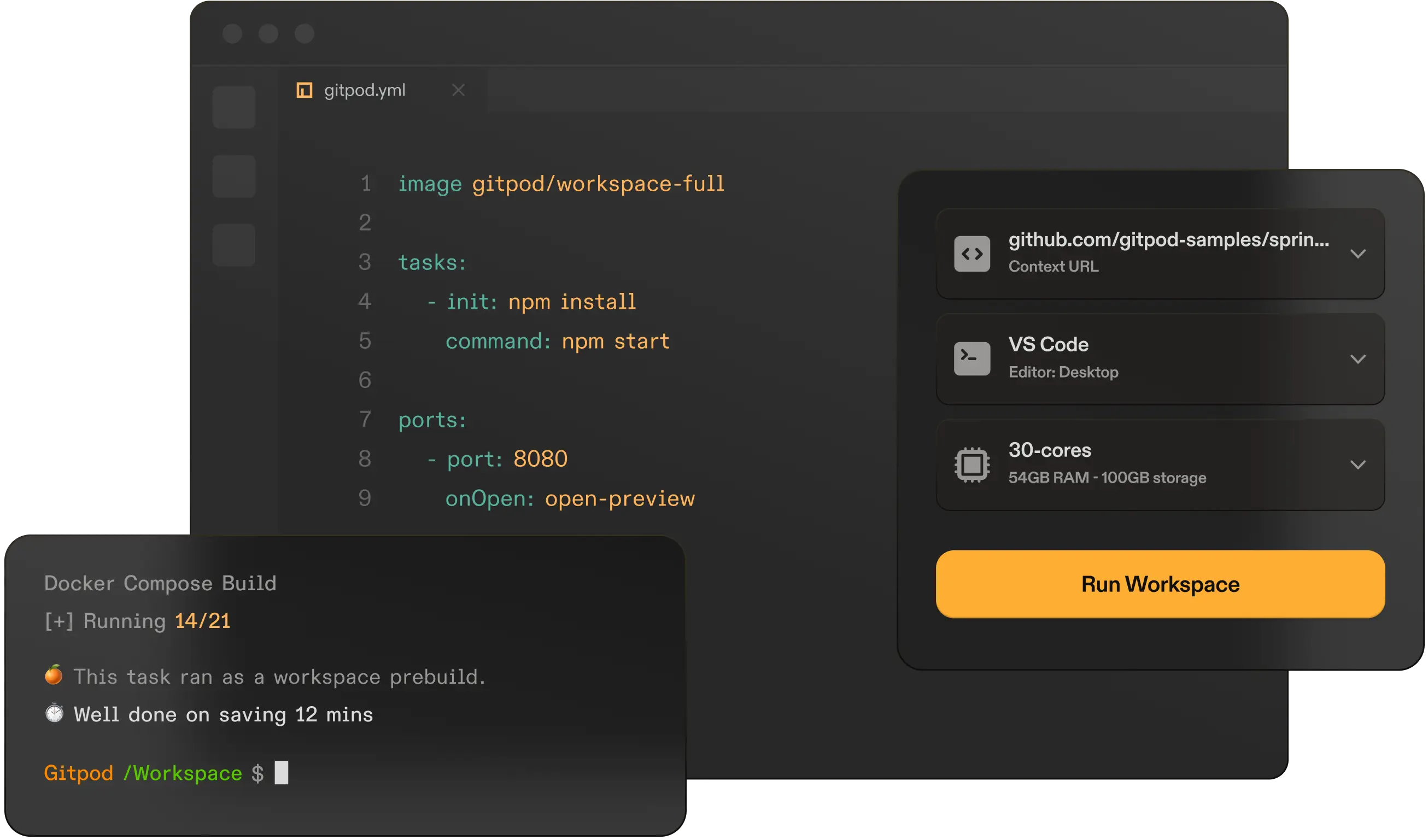Click the third window dot in title bar
Image resolution: width=1428 pixels, height=840 pixels.
tap(305, 33)
